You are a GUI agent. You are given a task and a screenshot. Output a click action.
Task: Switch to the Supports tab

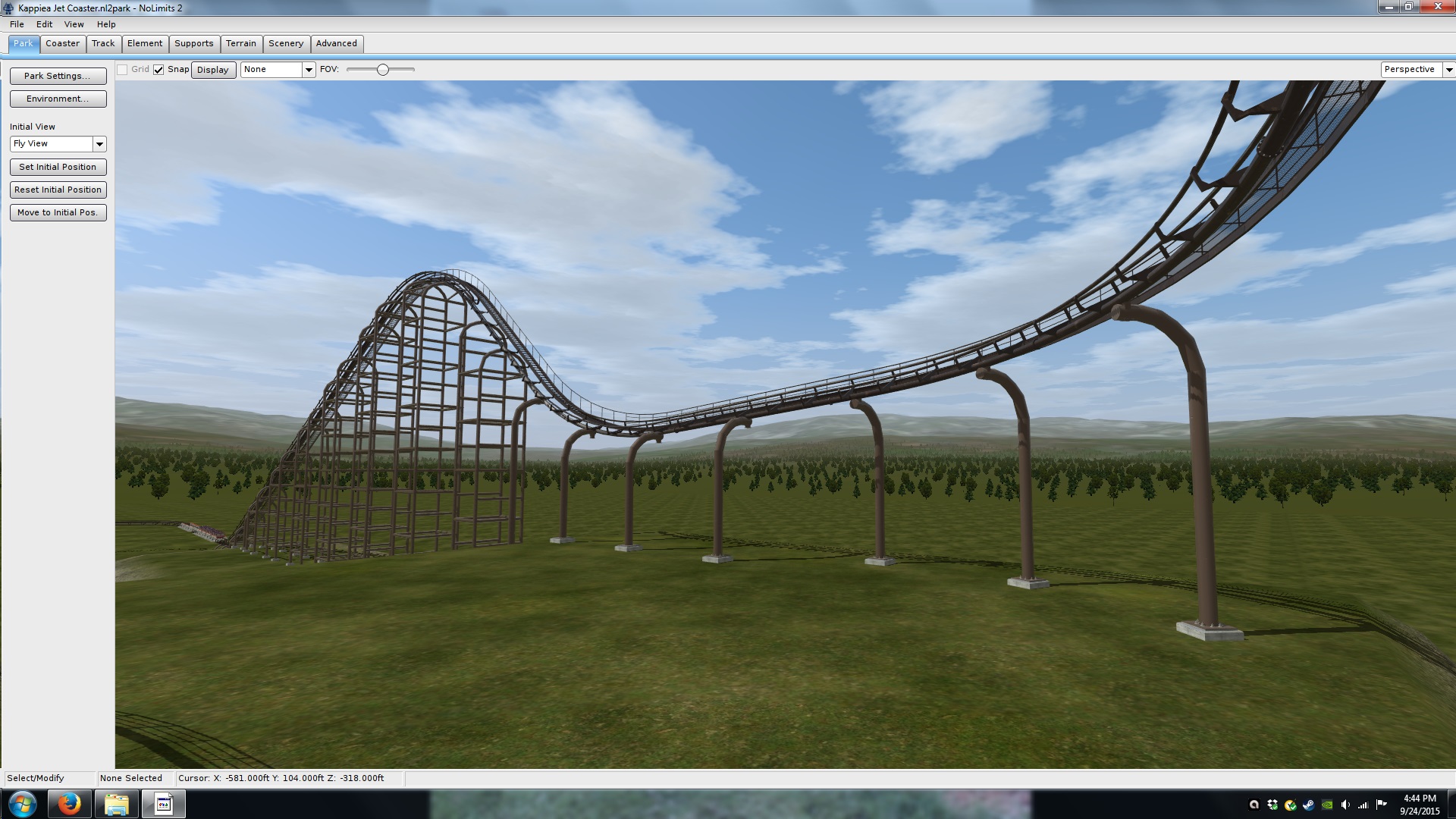pyautogui.click(x=194, y=43)
